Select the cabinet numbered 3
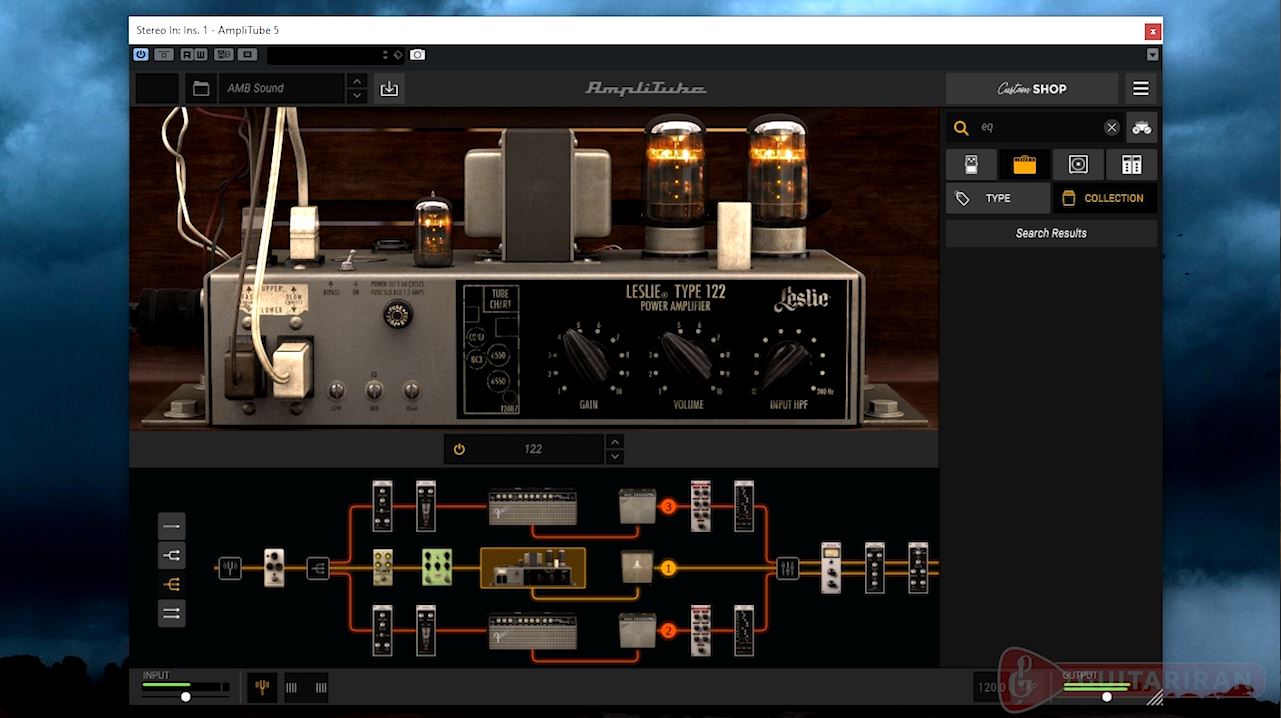The width and height of the screenshot is (1281, 718). click(637, 505)
